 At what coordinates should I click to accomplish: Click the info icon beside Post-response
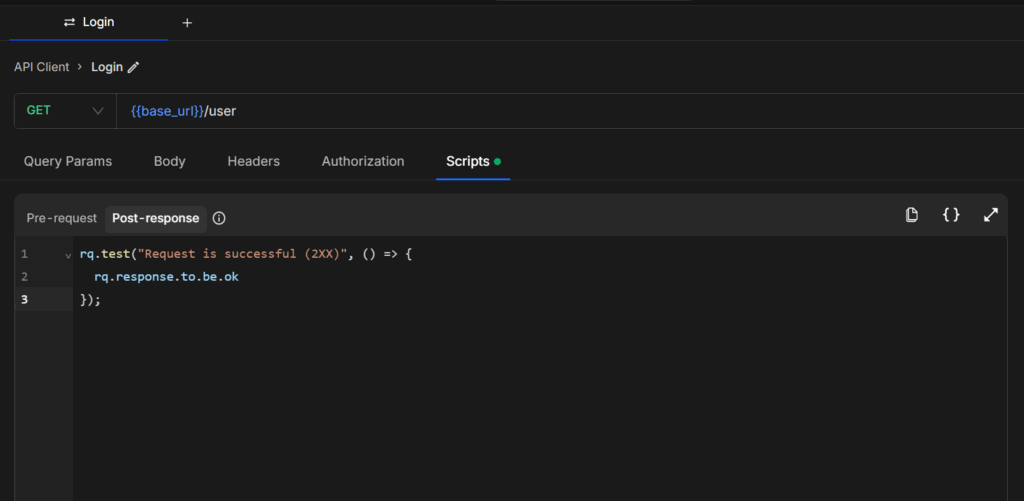coord(219,218)
